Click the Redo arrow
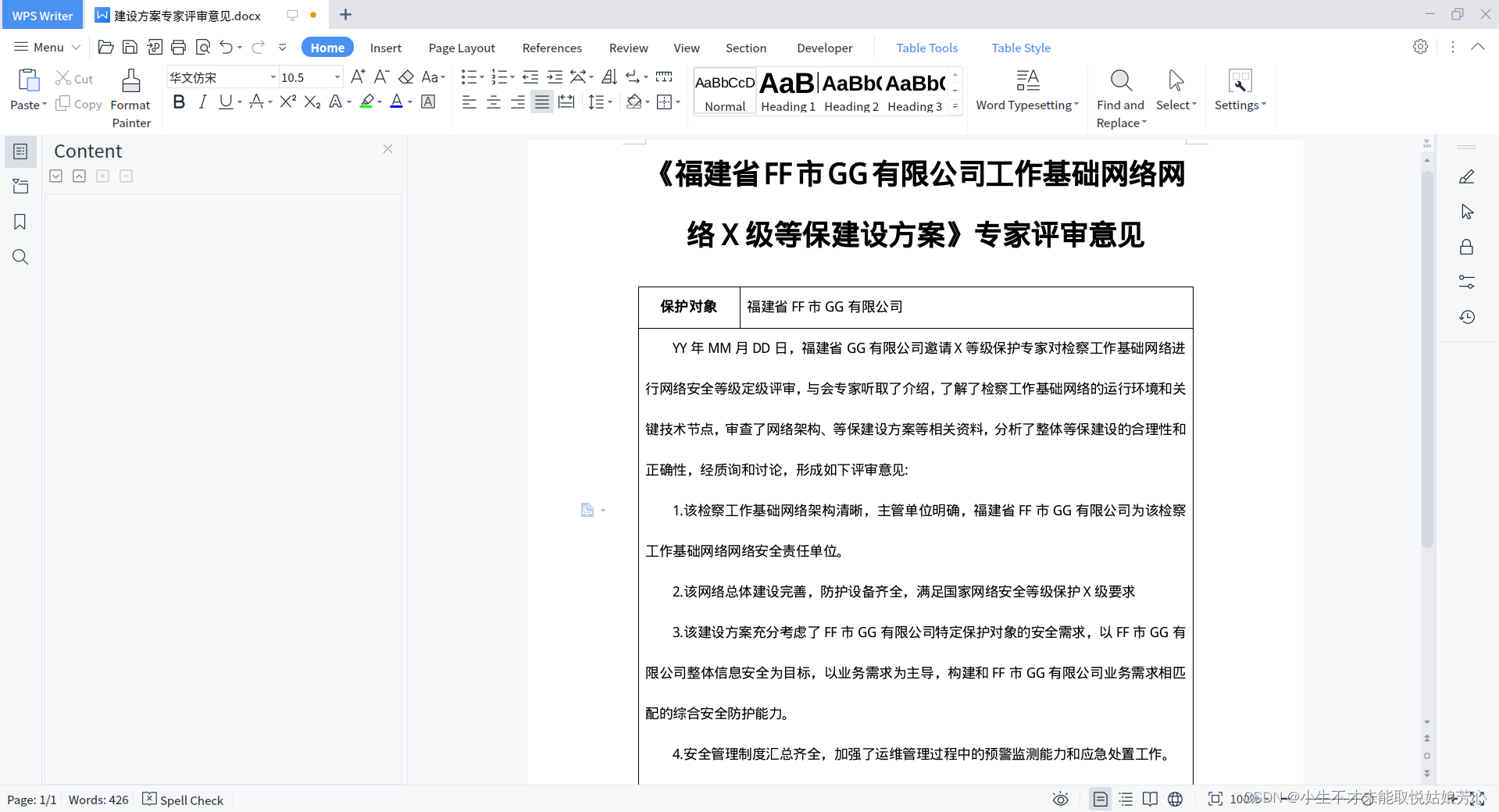The width and height of the screenshot is (1499, 812). 258,48
